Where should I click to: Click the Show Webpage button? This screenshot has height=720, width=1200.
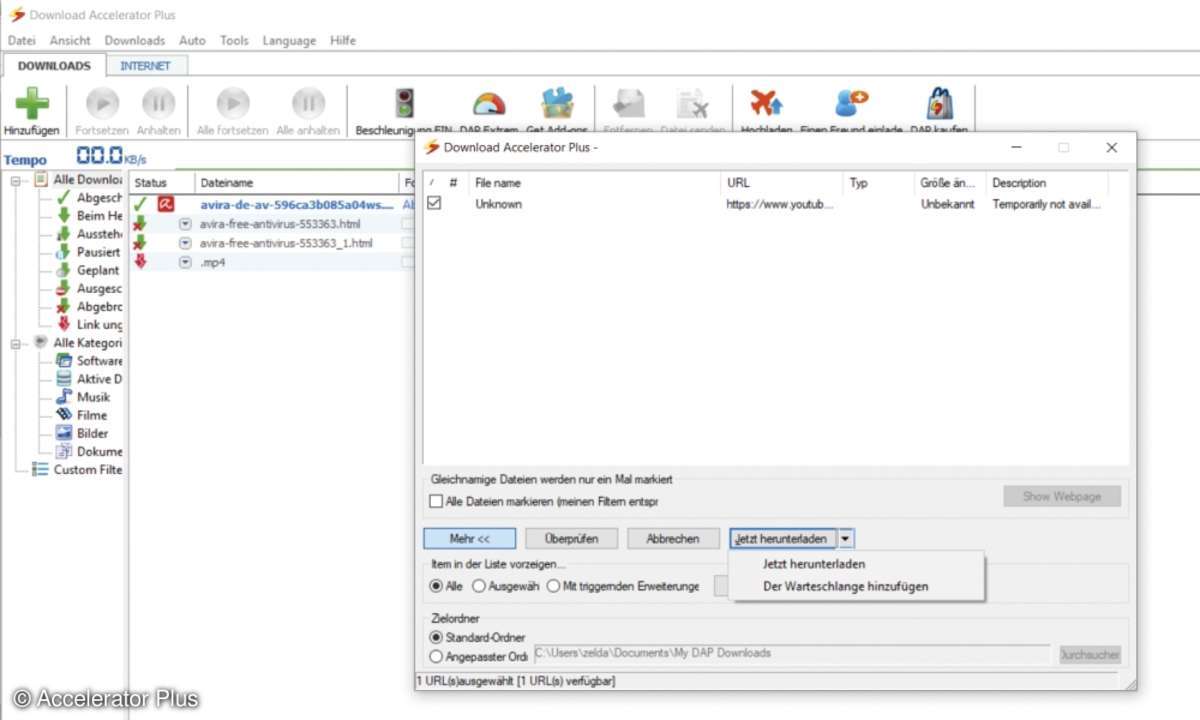pos(1062,496)
